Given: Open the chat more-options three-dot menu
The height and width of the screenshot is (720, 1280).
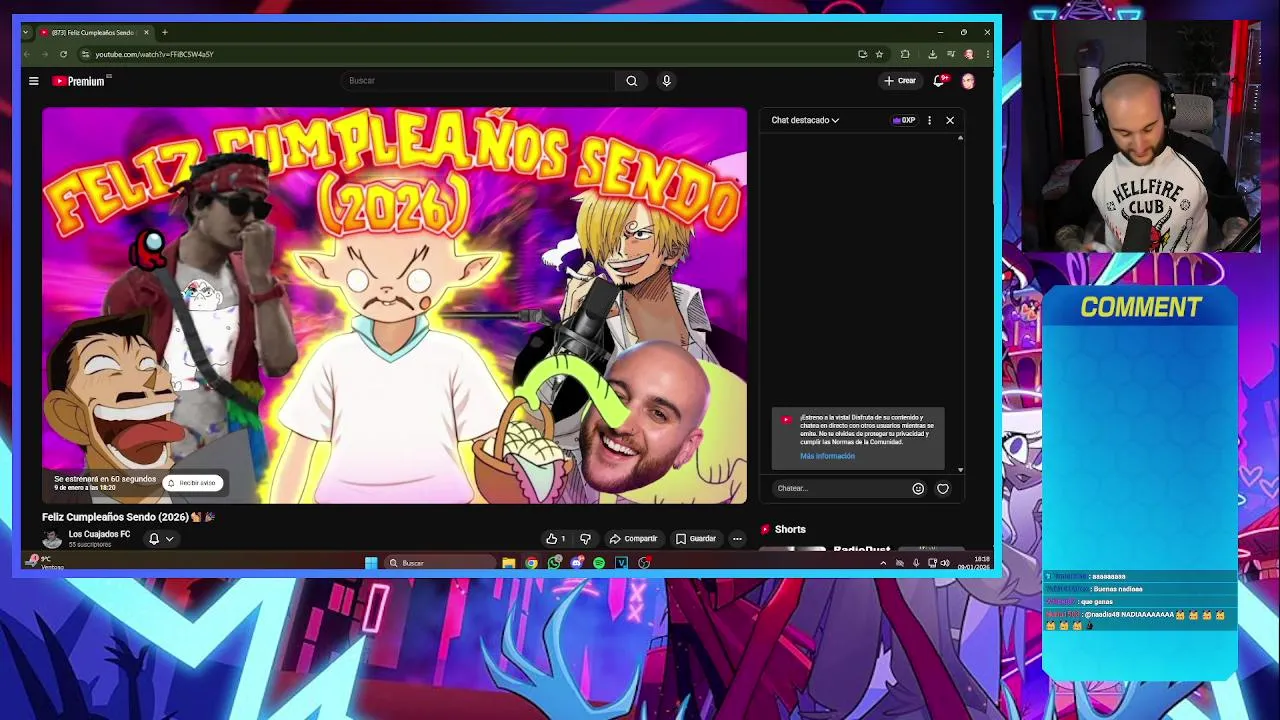Looking at the screenshot, I should point(929,120).
